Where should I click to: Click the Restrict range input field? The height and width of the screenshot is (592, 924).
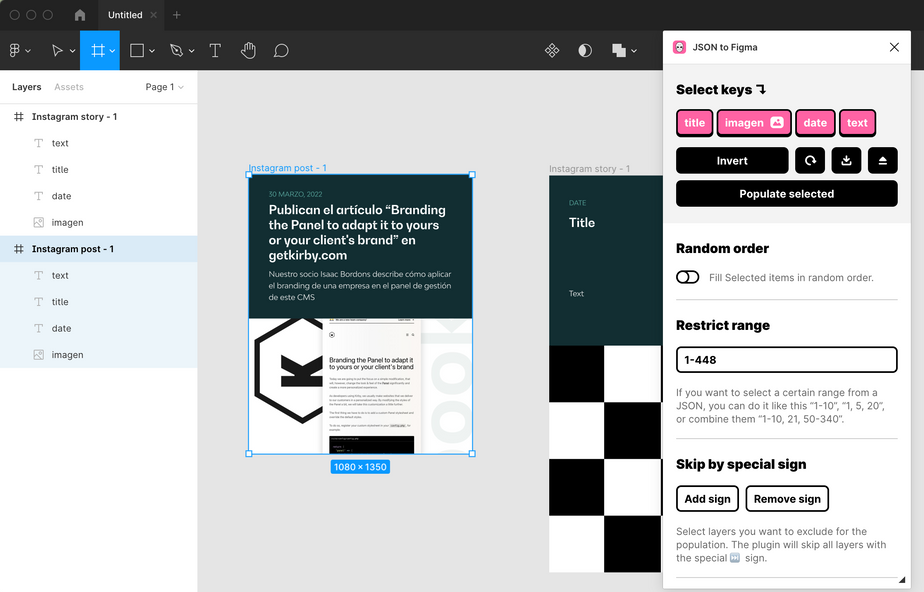pos(786,360)
